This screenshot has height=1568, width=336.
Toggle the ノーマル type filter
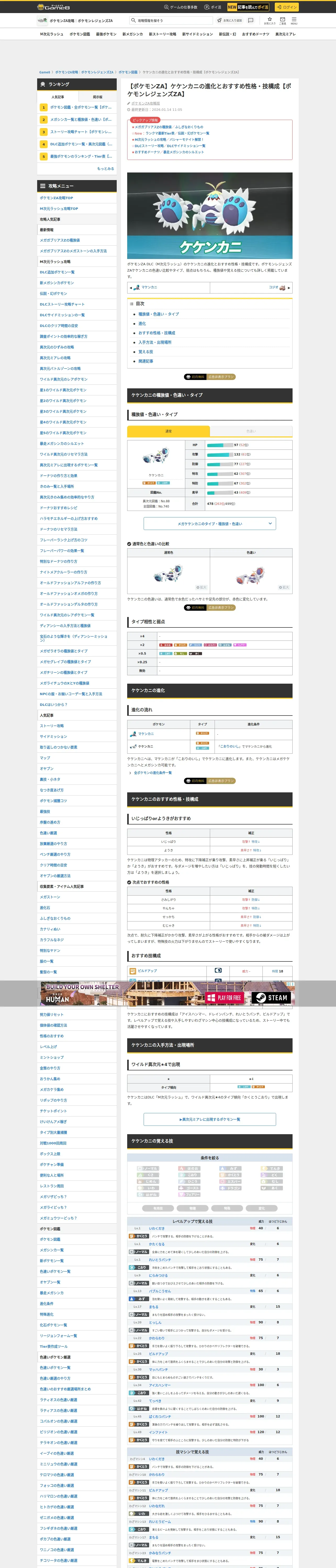(148, 1168)
